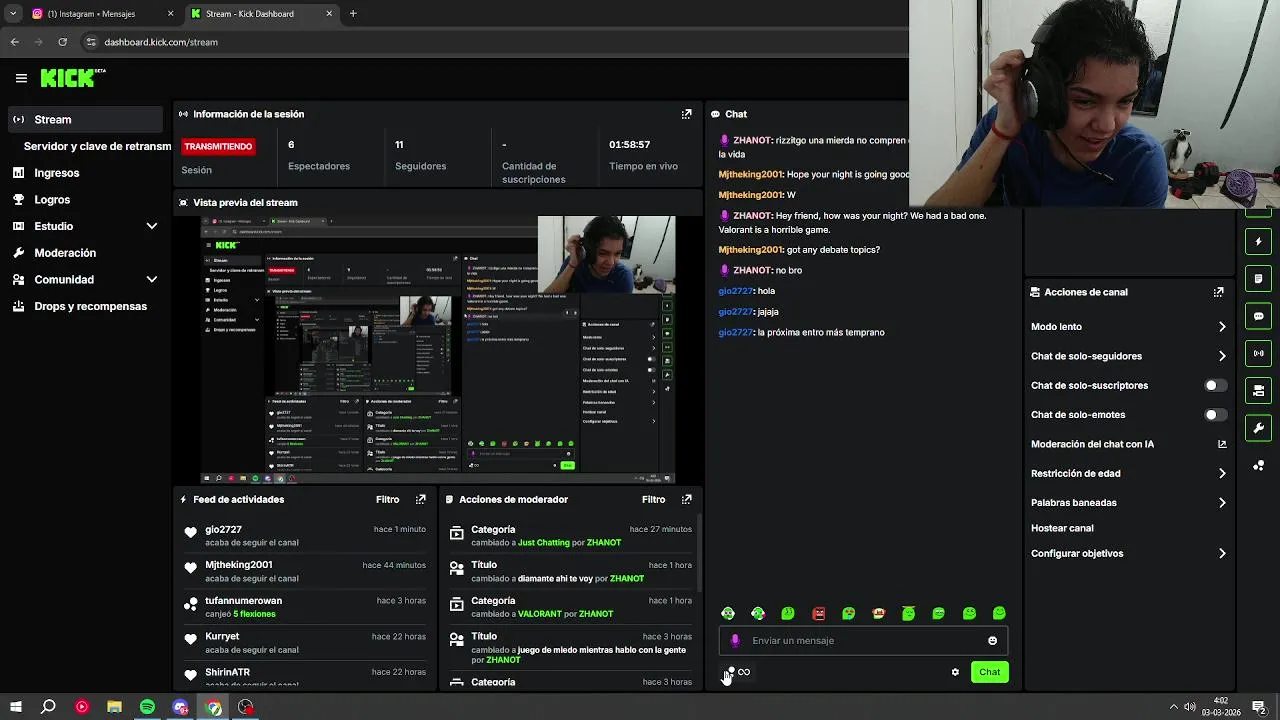Viewport: 1280px width, 720px height.
Task: Open Chat de solo-seguidores options
Action: 1128,356
